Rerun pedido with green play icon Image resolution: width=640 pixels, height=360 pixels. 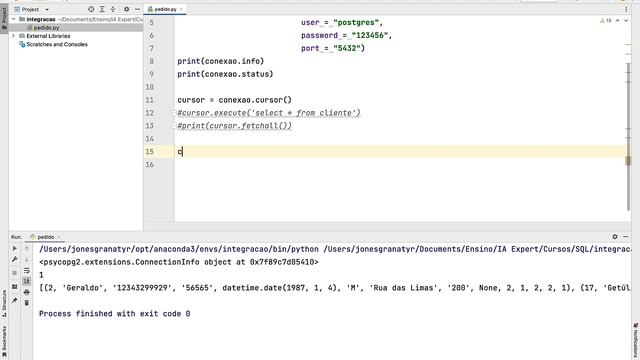point(15,249)
